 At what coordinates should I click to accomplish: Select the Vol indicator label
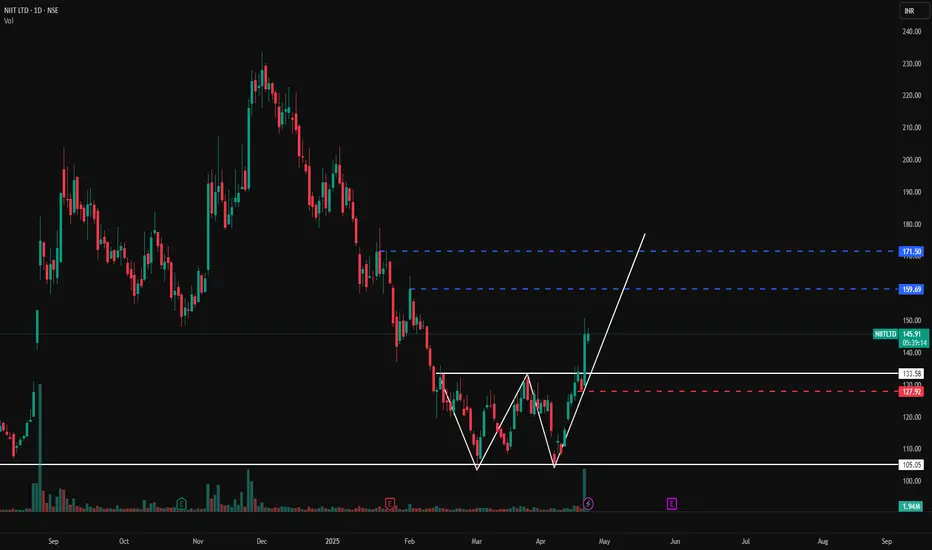point(8,21)
